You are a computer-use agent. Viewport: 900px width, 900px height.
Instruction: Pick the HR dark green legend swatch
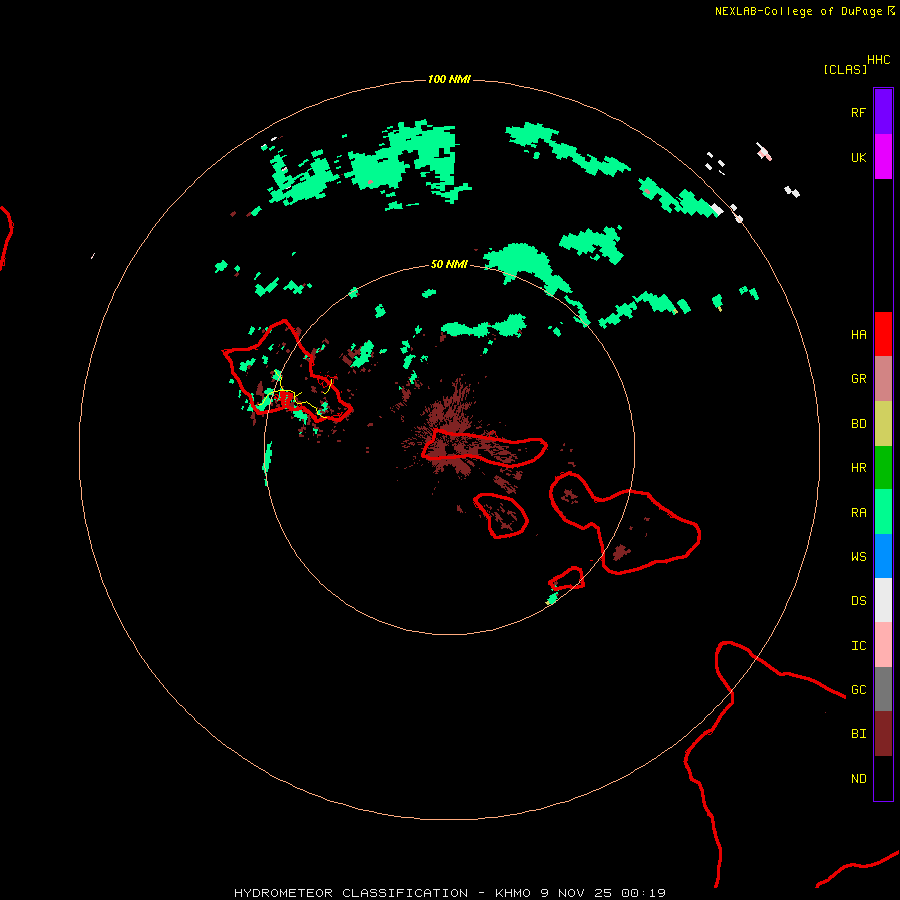(883, 467)
